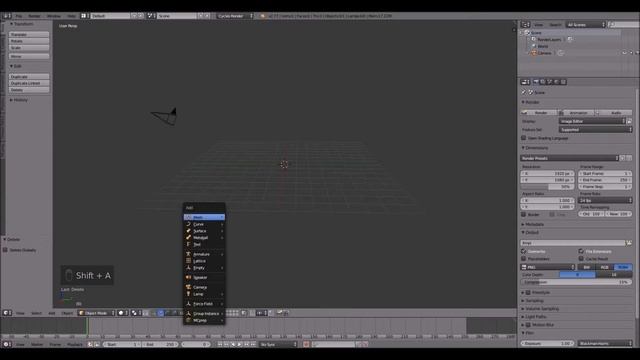Click the Animation render button
640x360 pixels.
[x=576, y=113]
